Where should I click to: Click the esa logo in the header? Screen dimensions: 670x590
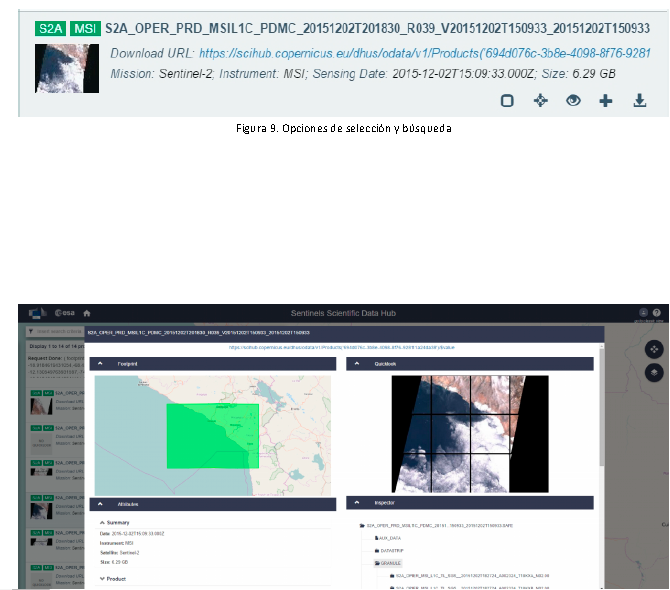tap(65, 313)
